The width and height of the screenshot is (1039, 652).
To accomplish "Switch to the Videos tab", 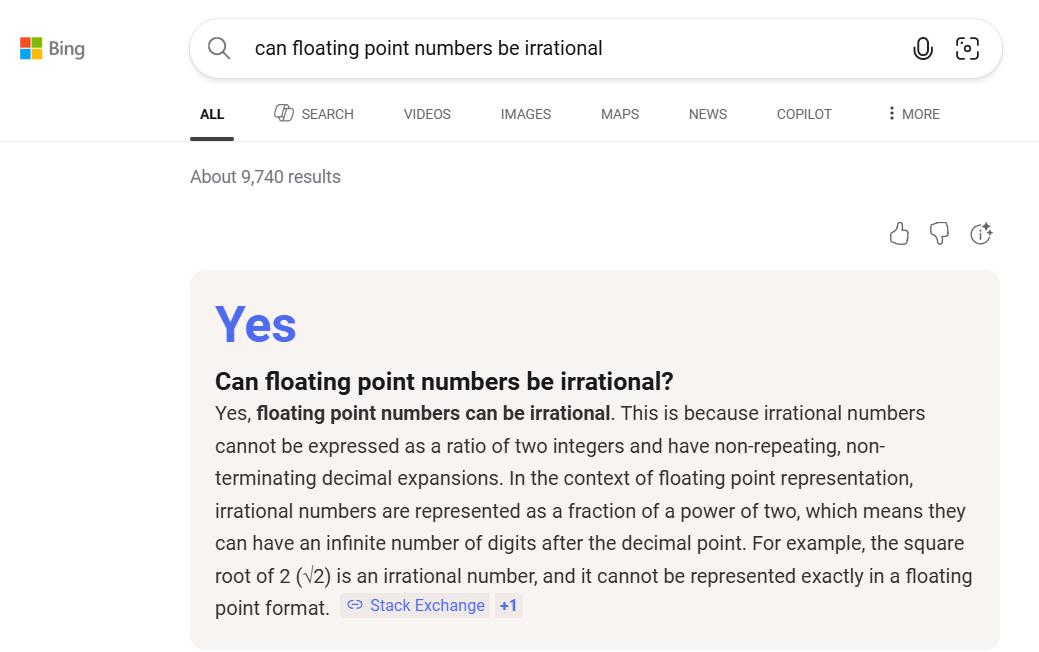I will pyautogui.click(x=427, y=114).
